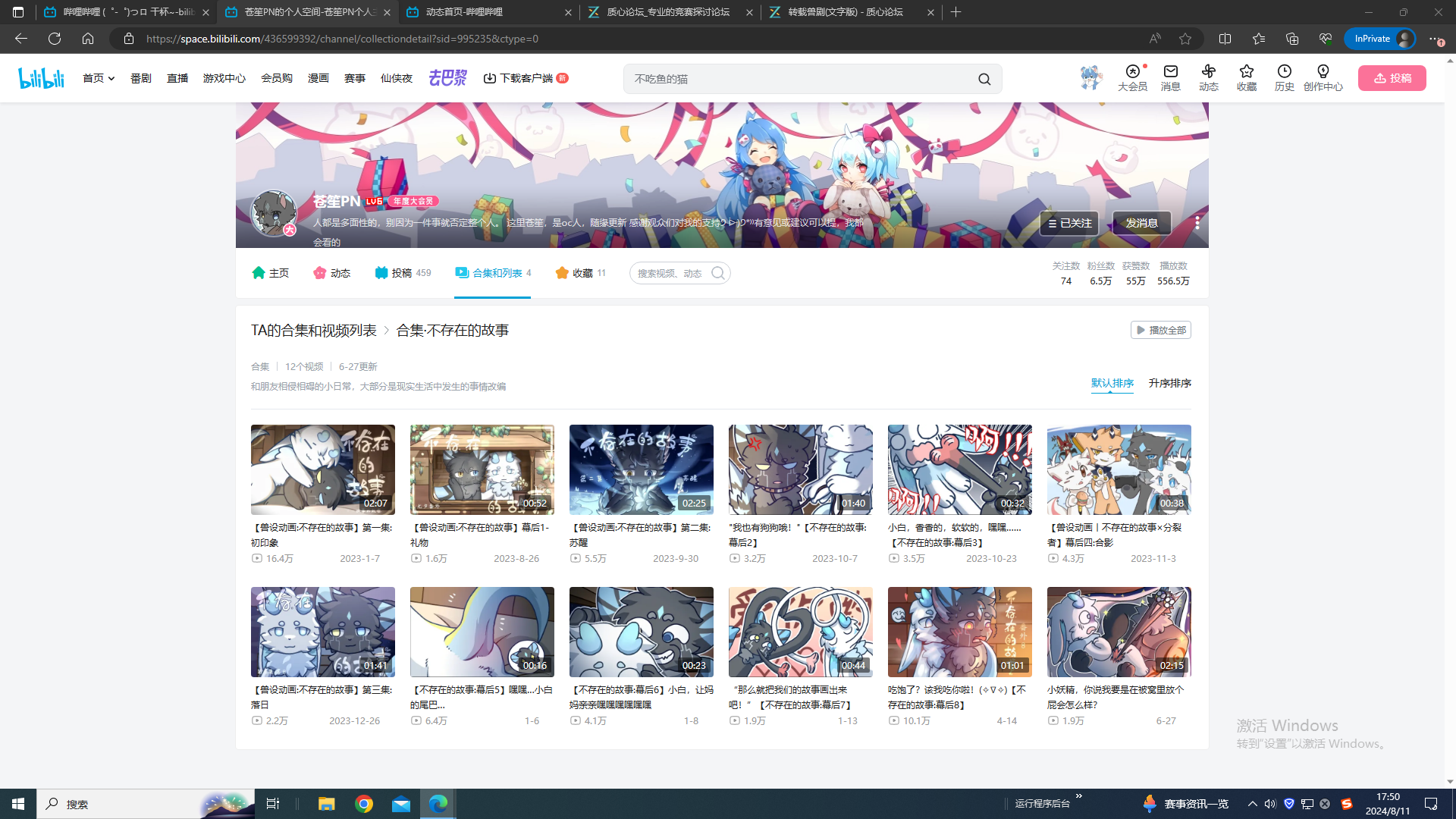Image resolution: width=1456 pixels, height=819 pixels.
Task: Click TA的合集和视频列表 breadcrumb link
Action: click(x=314, y=331)
